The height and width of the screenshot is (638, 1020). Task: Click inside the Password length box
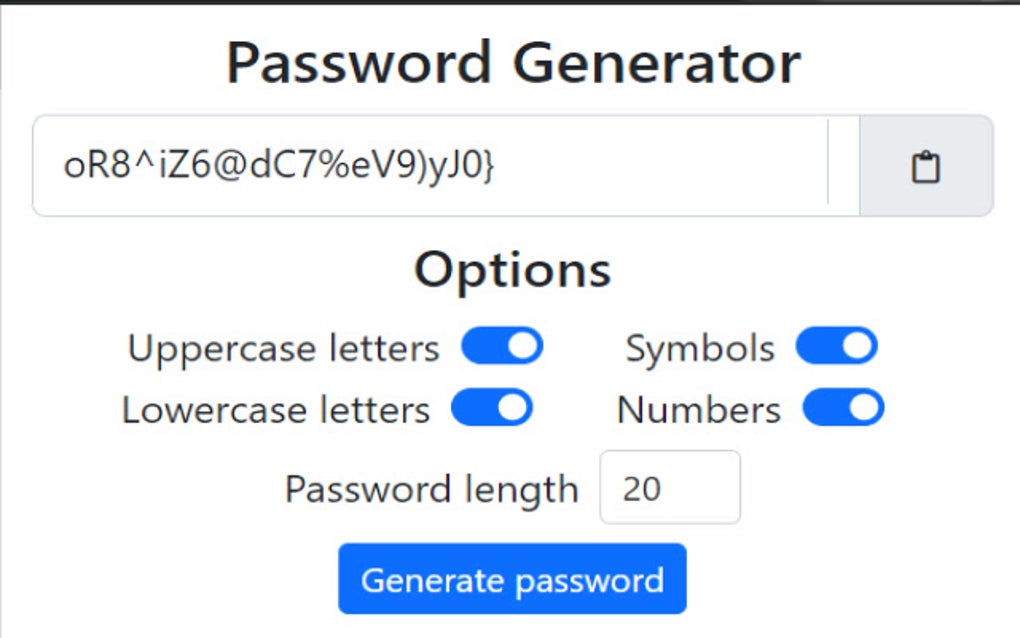(x=668, y=488)
